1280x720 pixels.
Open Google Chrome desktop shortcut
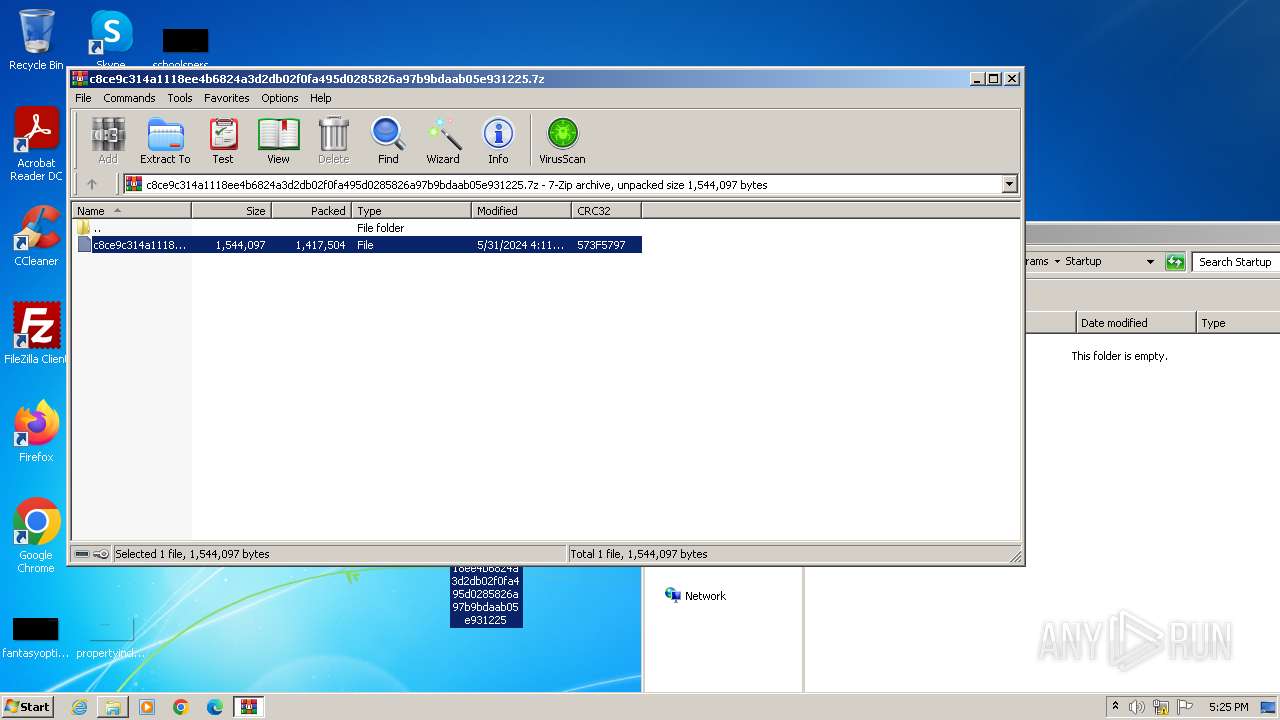coord(36,535)
